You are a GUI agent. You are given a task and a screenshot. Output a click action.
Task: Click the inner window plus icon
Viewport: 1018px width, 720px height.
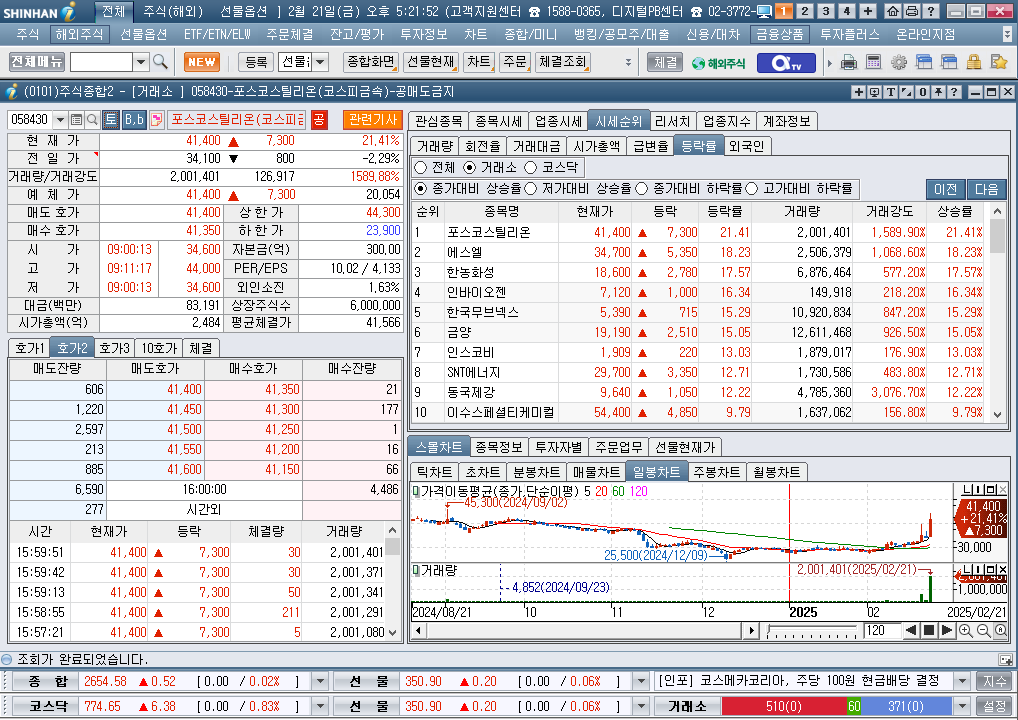coord(858,92)
